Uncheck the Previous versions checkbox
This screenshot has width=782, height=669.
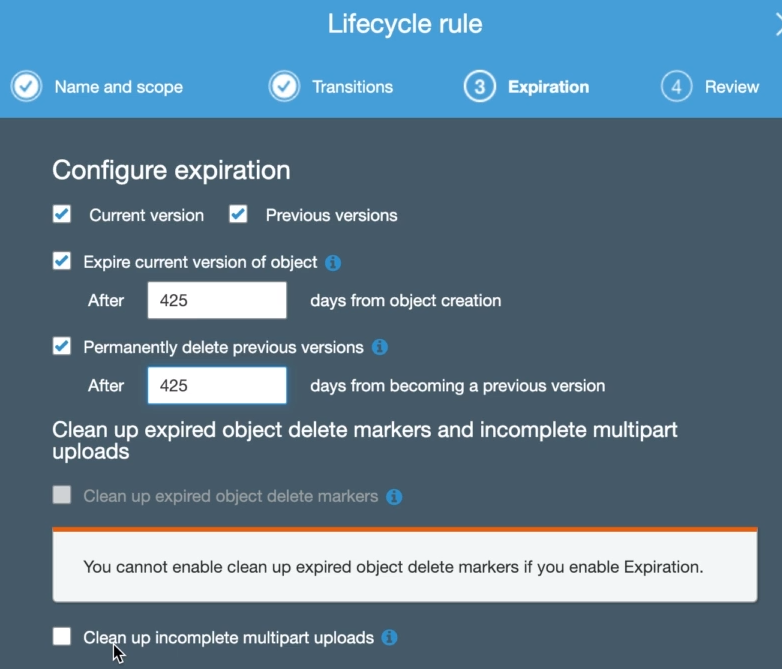(x=238, y=214)
